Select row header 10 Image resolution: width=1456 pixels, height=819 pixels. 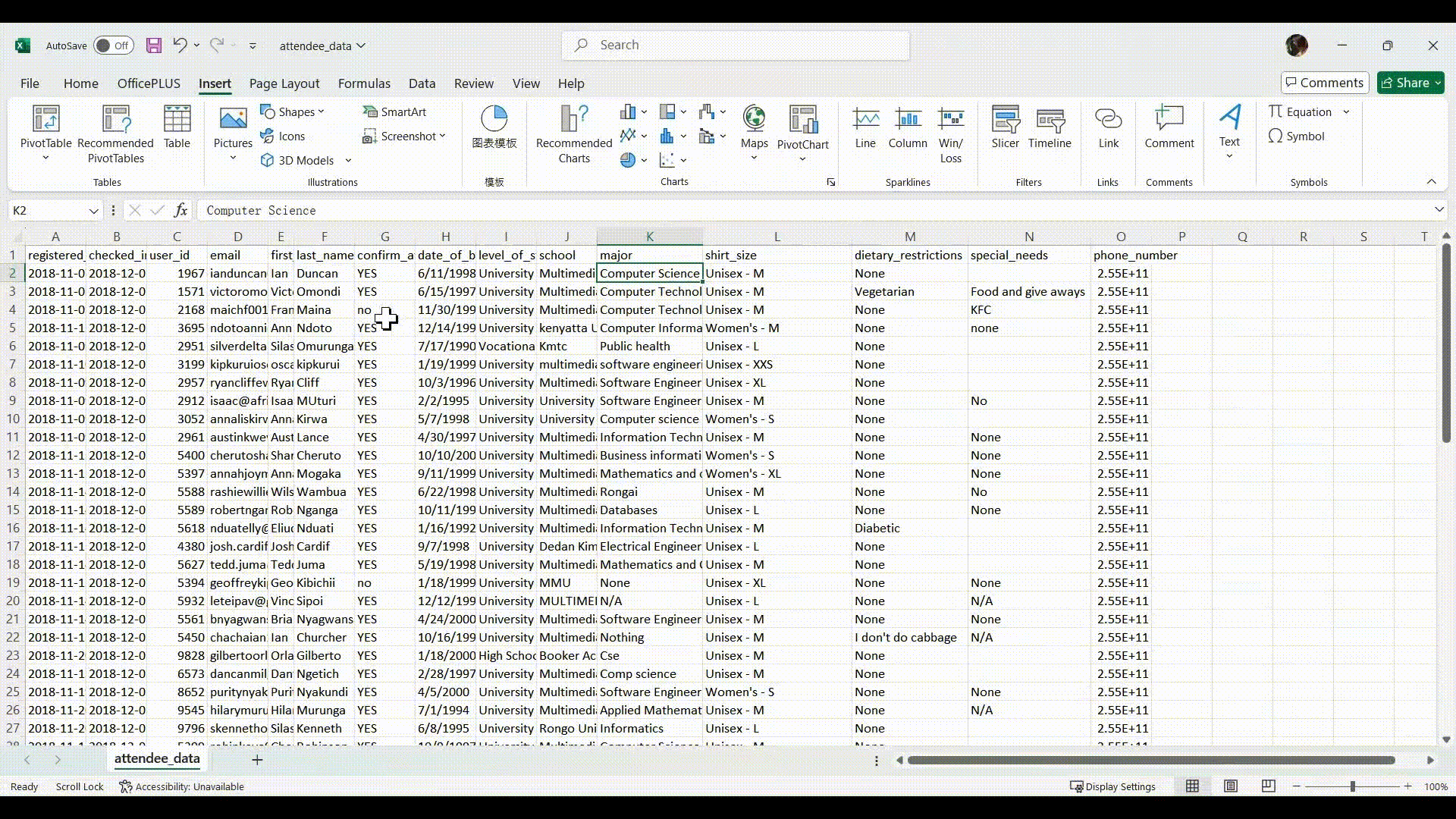(x=13, y=419)
